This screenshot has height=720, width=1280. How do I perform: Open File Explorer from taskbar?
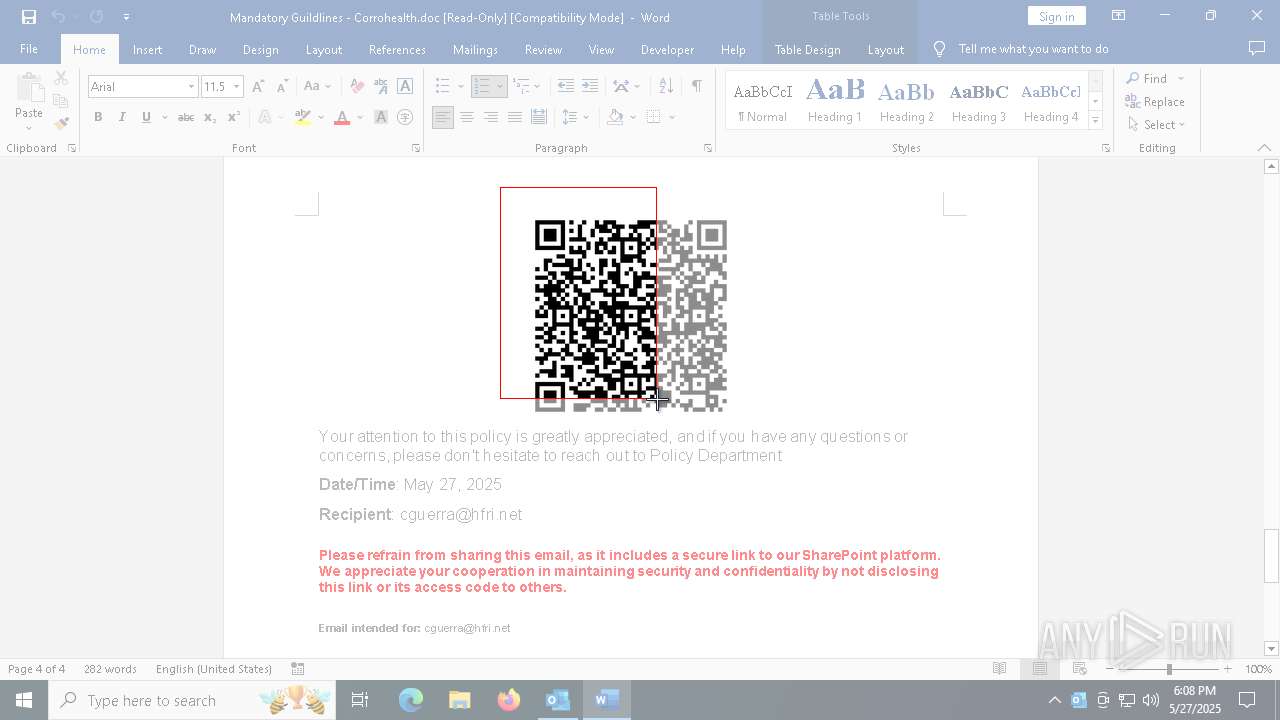click(x=460, y=700)
